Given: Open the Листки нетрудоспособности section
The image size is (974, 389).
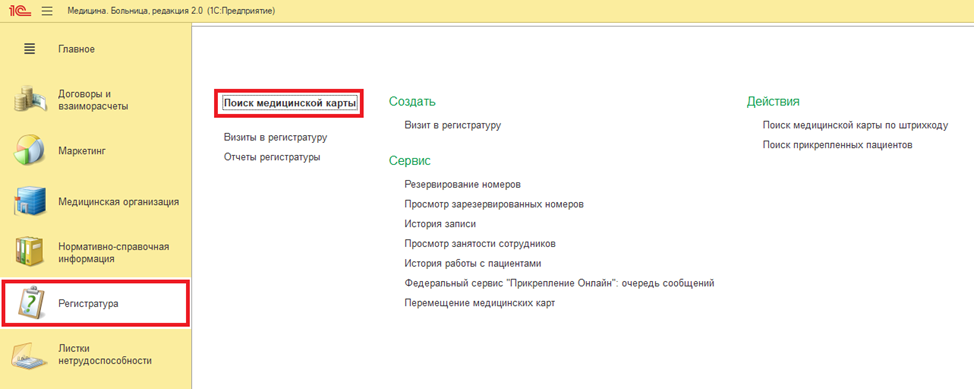Looking at the screenshot, I should coord(104,354).
